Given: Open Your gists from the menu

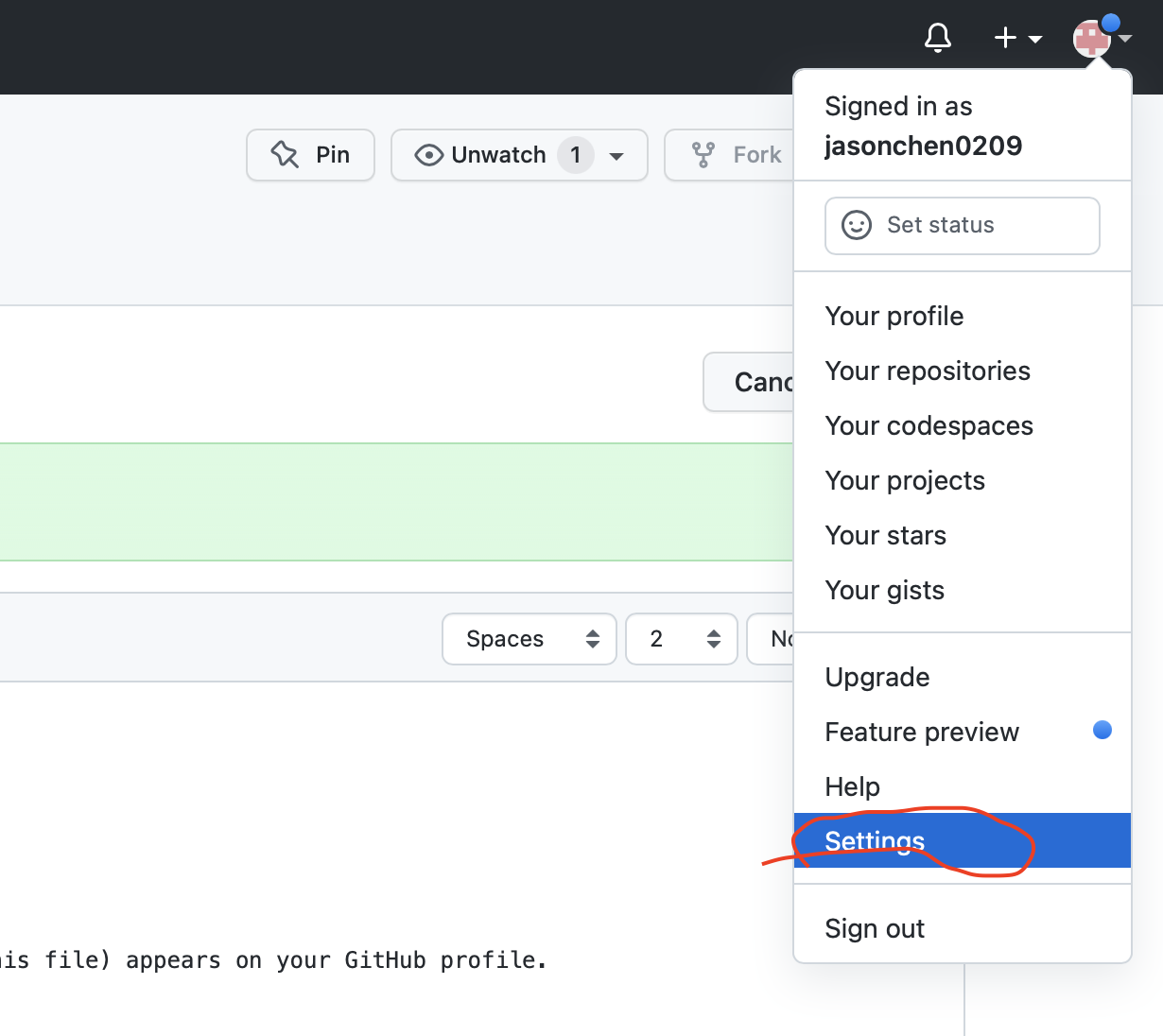Looking at the screenshot, I should pos(884,590).
